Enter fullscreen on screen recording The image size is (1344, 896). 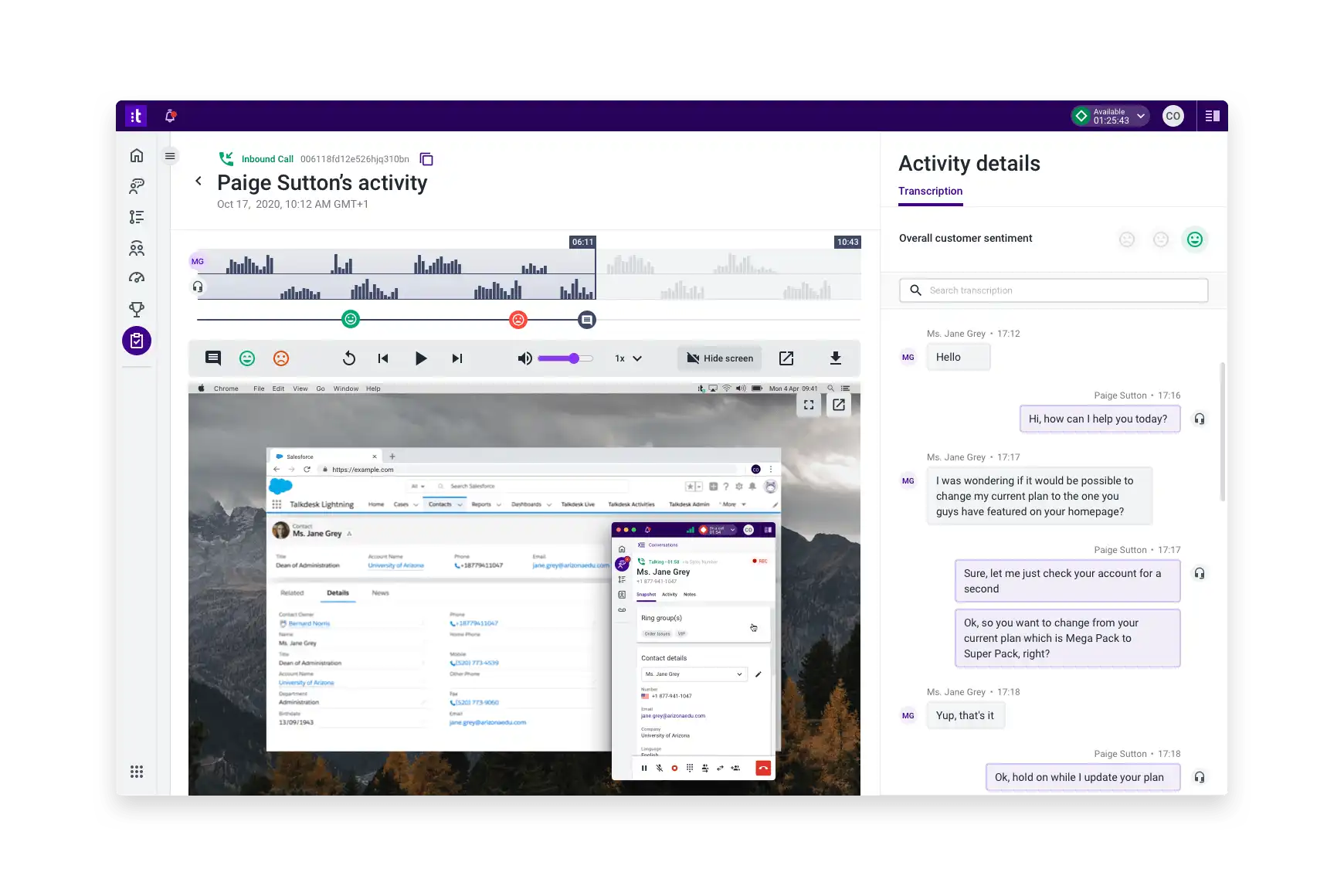click(809, 405)
